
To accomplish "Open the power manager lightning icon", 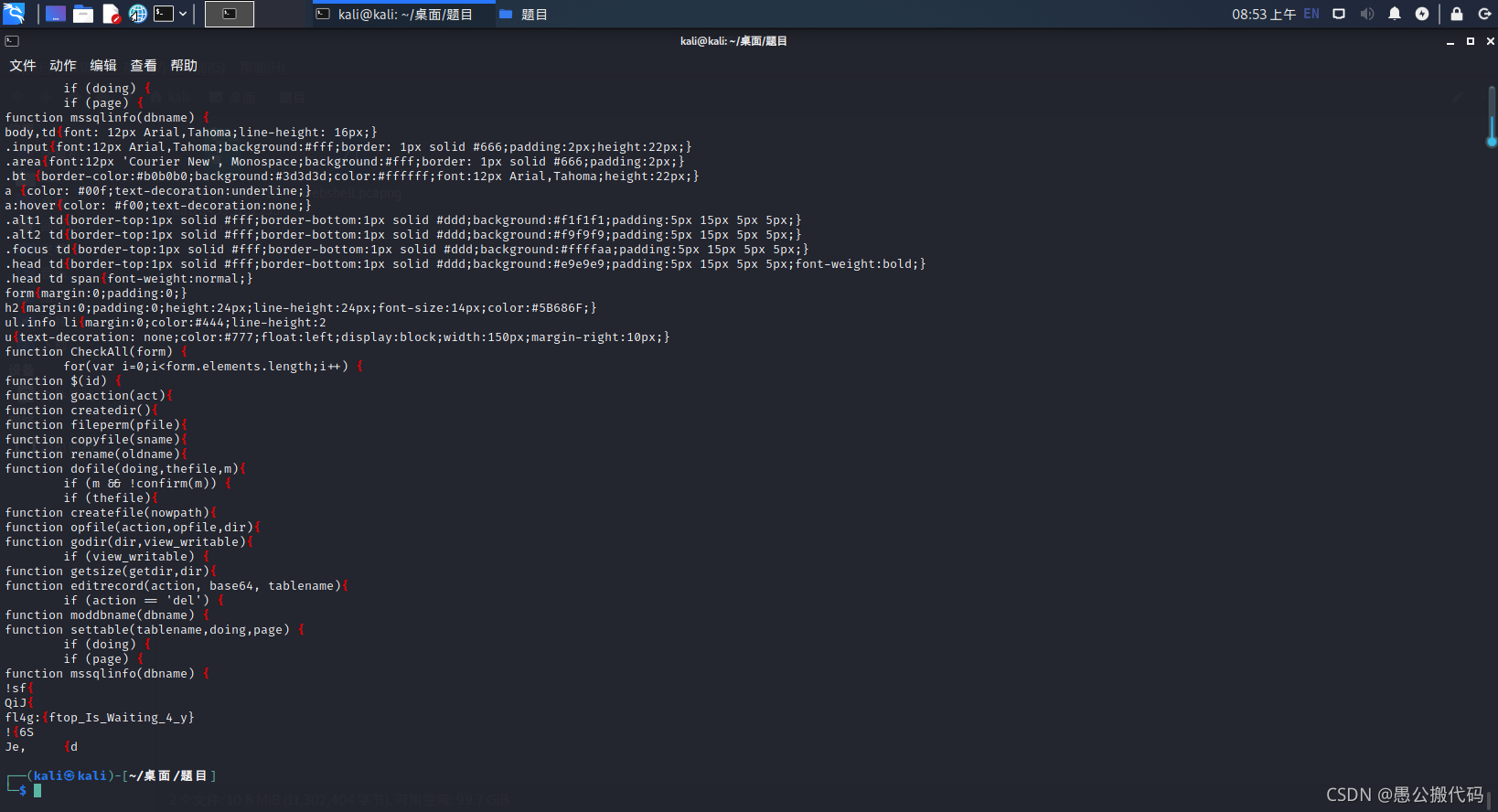I will (1422, 14).
